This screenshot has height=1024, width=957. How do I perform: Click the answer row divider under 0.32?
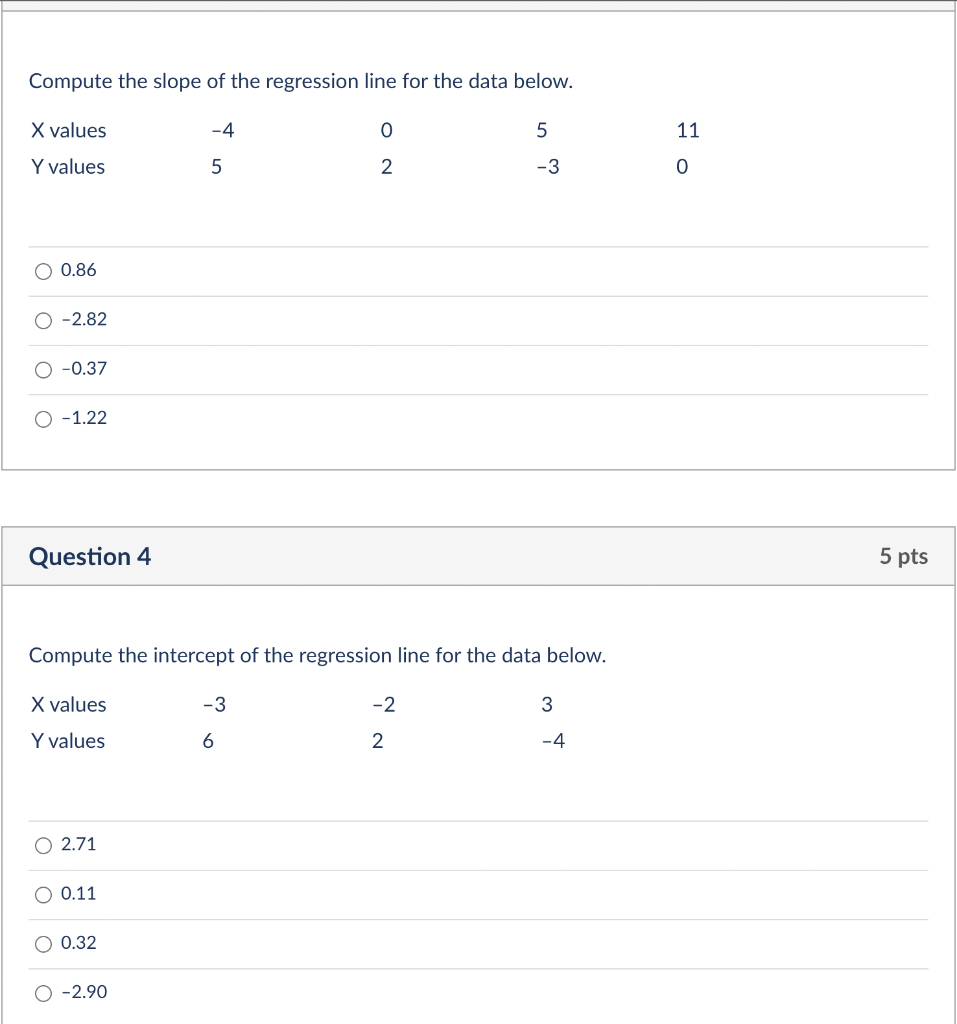click(x=480, y=967)
